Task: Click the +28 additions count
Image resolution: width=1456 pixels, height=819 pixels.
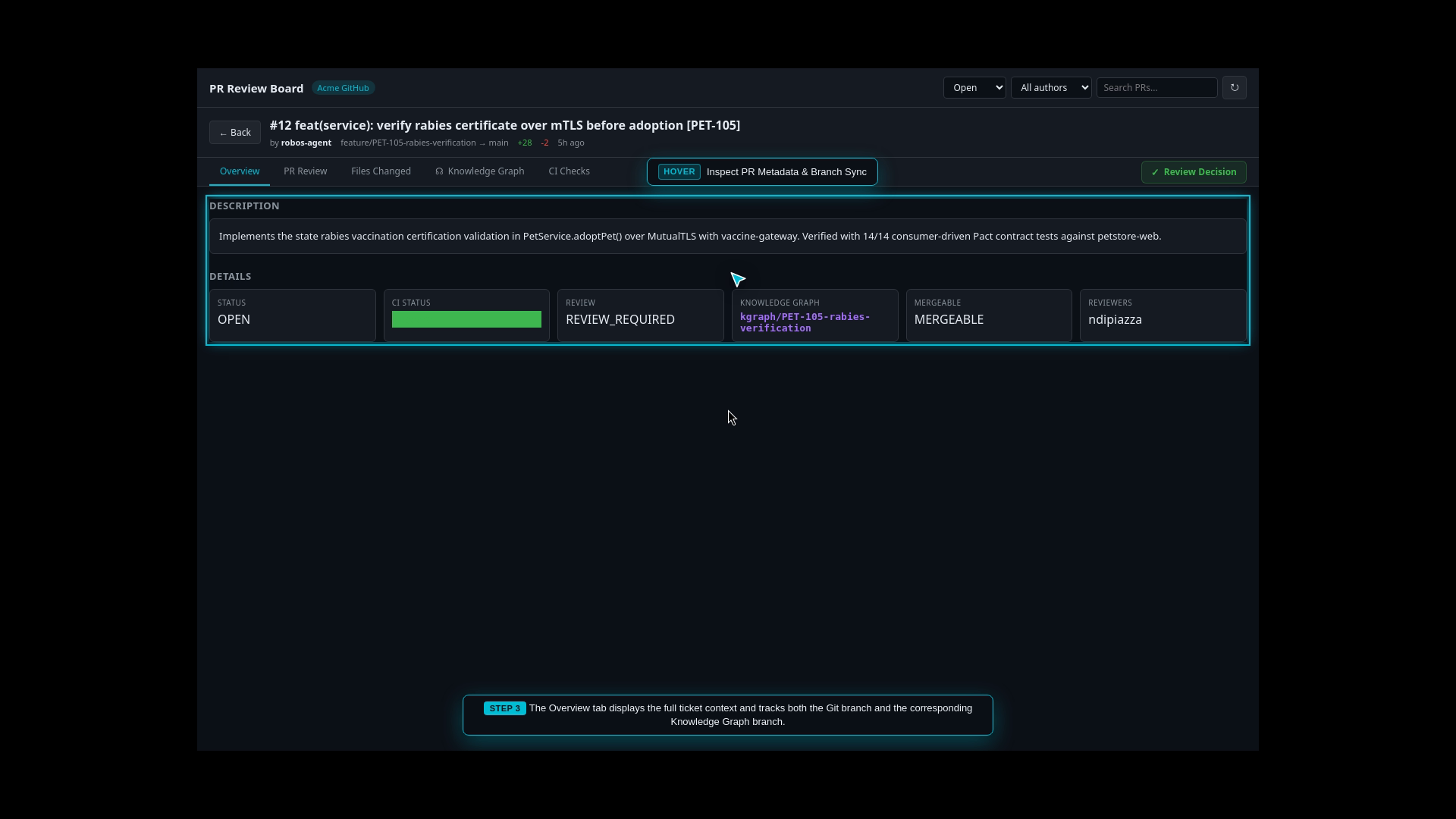Action: point(525,143)
